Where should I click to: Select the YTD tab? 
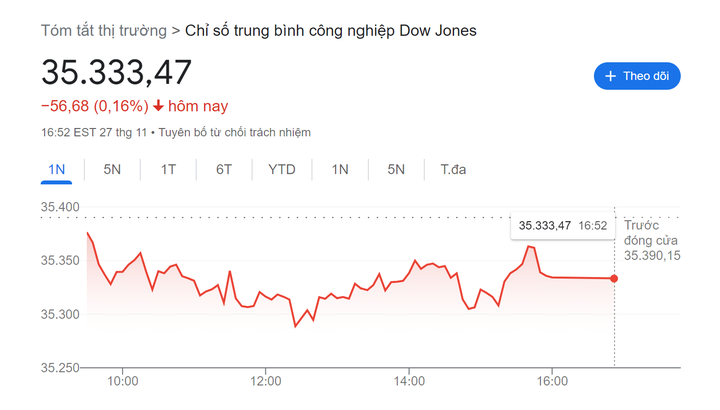tap(282, 169)
